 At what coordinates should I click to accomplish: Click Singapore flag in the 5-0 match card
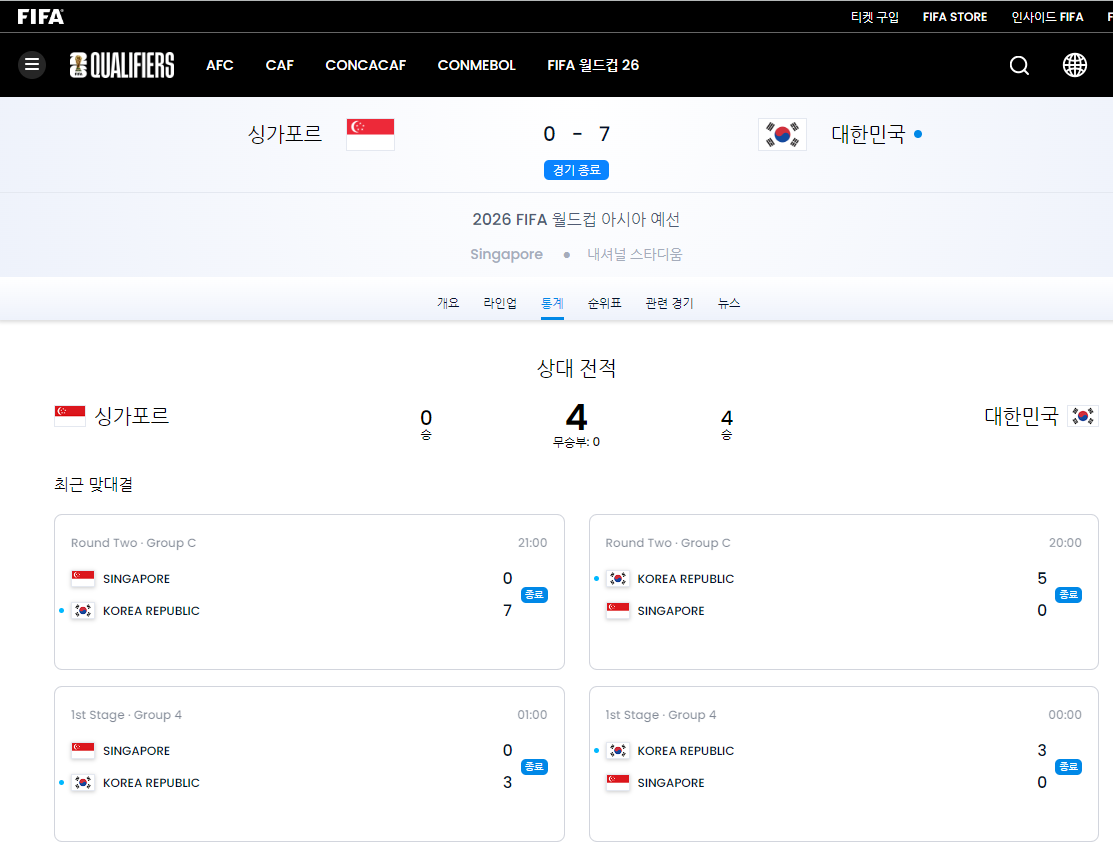tap(618, 611)
